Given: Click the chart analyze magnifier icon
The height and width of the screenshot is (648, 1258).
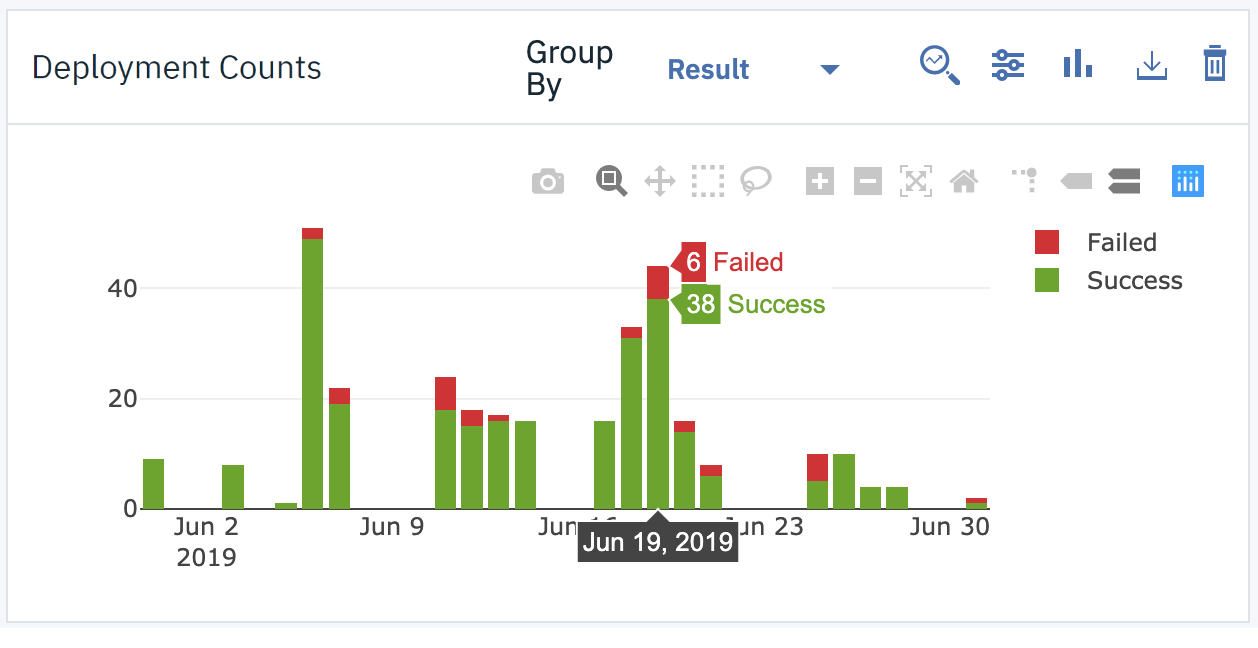Looking at the screenshot, I should [939, 66].
